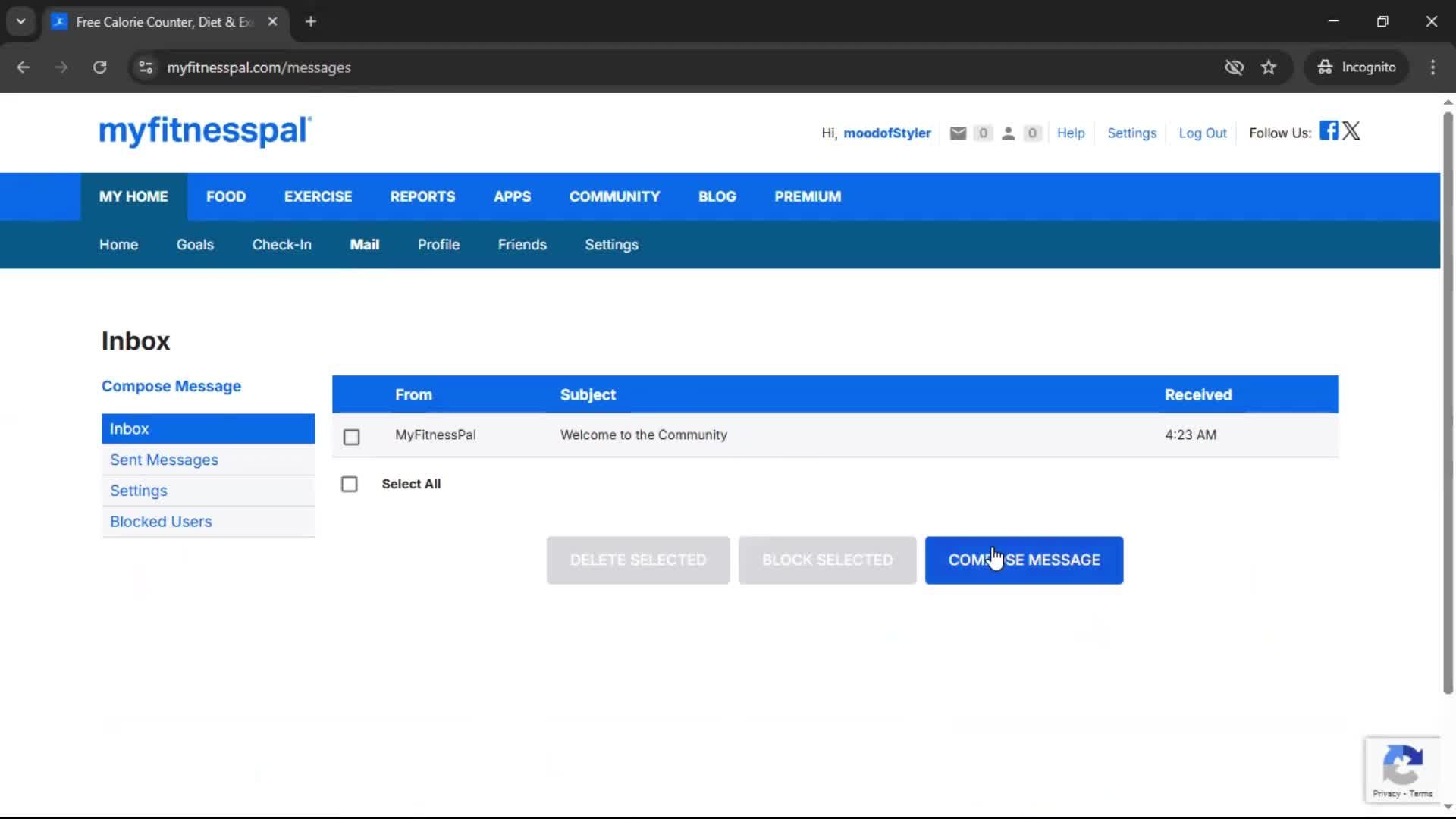1456x819 pixels.
Task: Click the Terms link in reCAPTCHA badge
Action: pyautogui.click(x=1421, y=794)
